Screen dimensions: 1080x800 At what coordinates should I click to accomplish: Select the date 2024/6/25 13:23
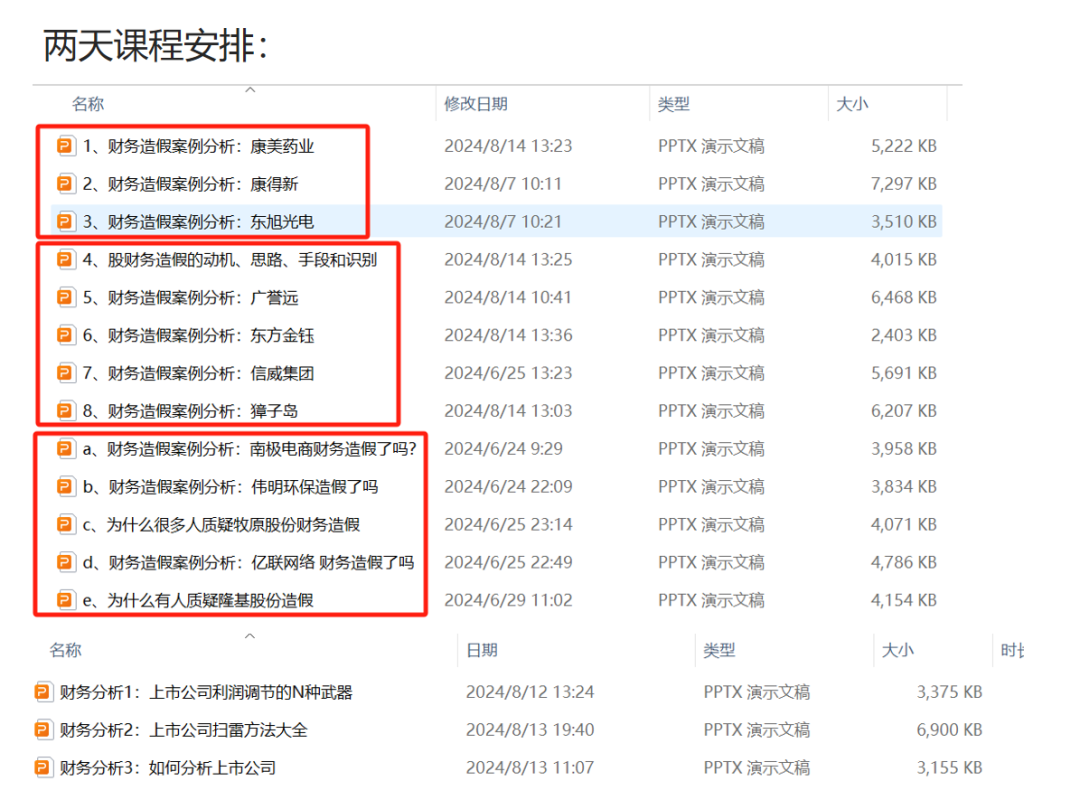[x=508, y=373]
